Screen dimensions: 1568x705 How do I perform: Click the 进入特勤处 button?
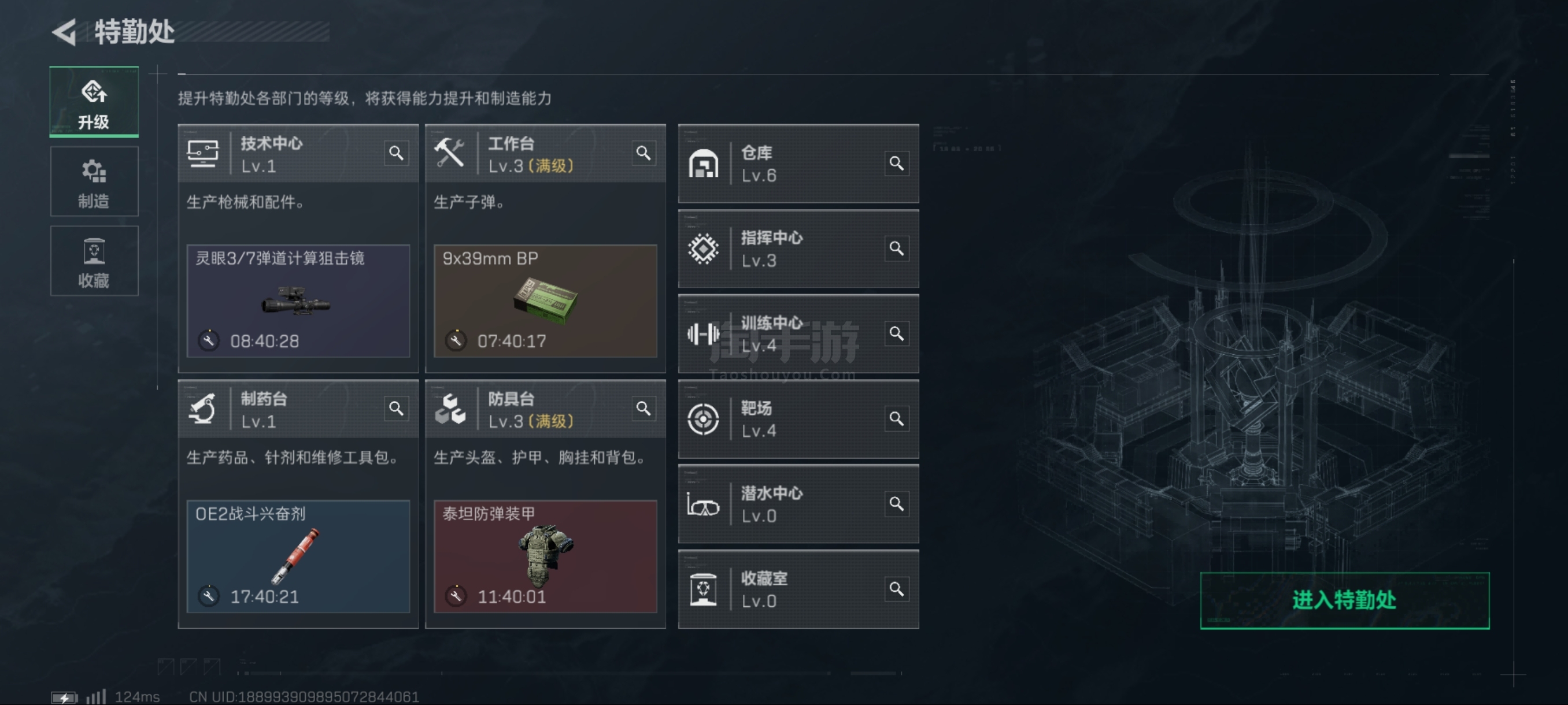[1344, 600]
